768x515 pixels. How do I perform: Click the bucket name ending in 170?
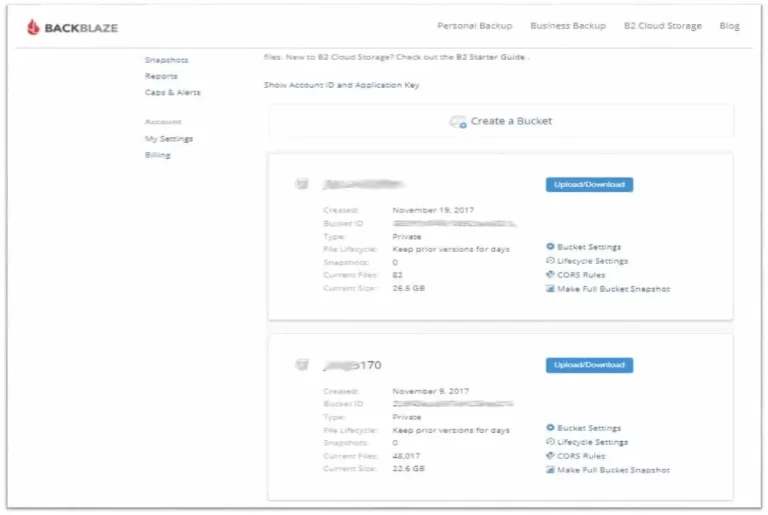352,365
